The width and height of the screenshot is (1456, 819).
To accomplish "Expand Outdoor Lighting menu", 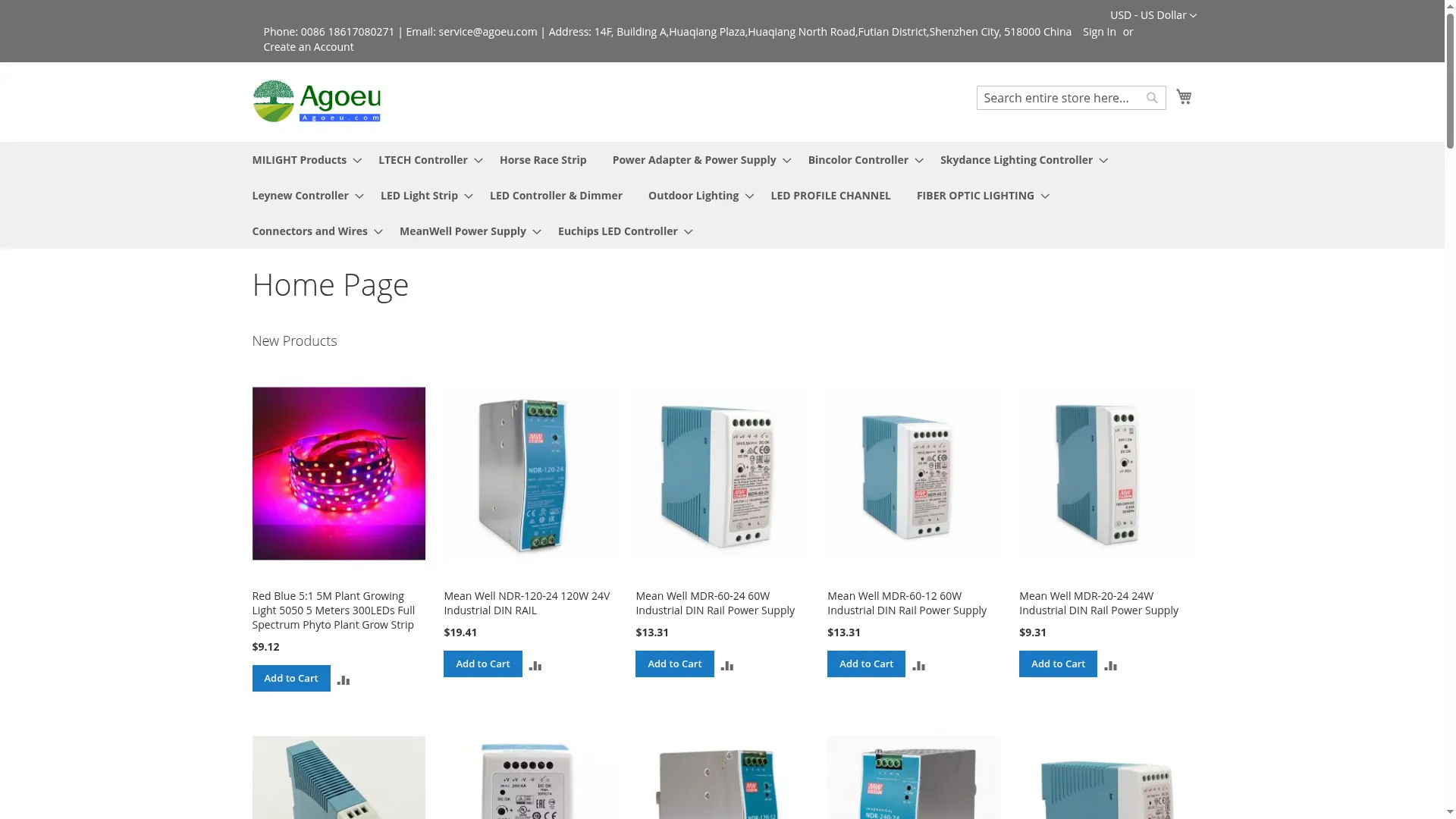I will point(701,196).
